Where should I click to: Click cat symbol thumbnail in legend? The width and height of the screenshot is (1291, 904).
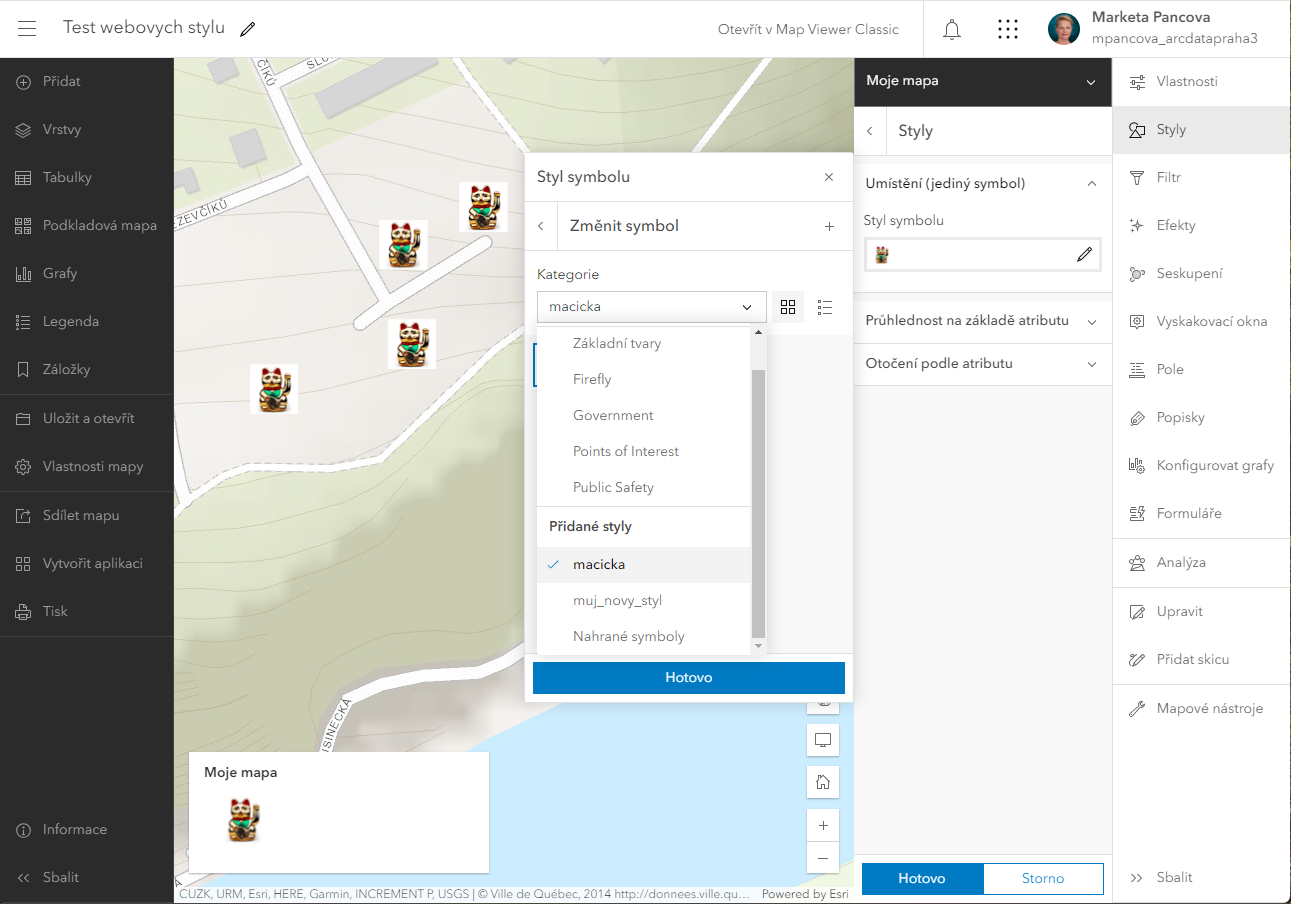tap(245, 820)
